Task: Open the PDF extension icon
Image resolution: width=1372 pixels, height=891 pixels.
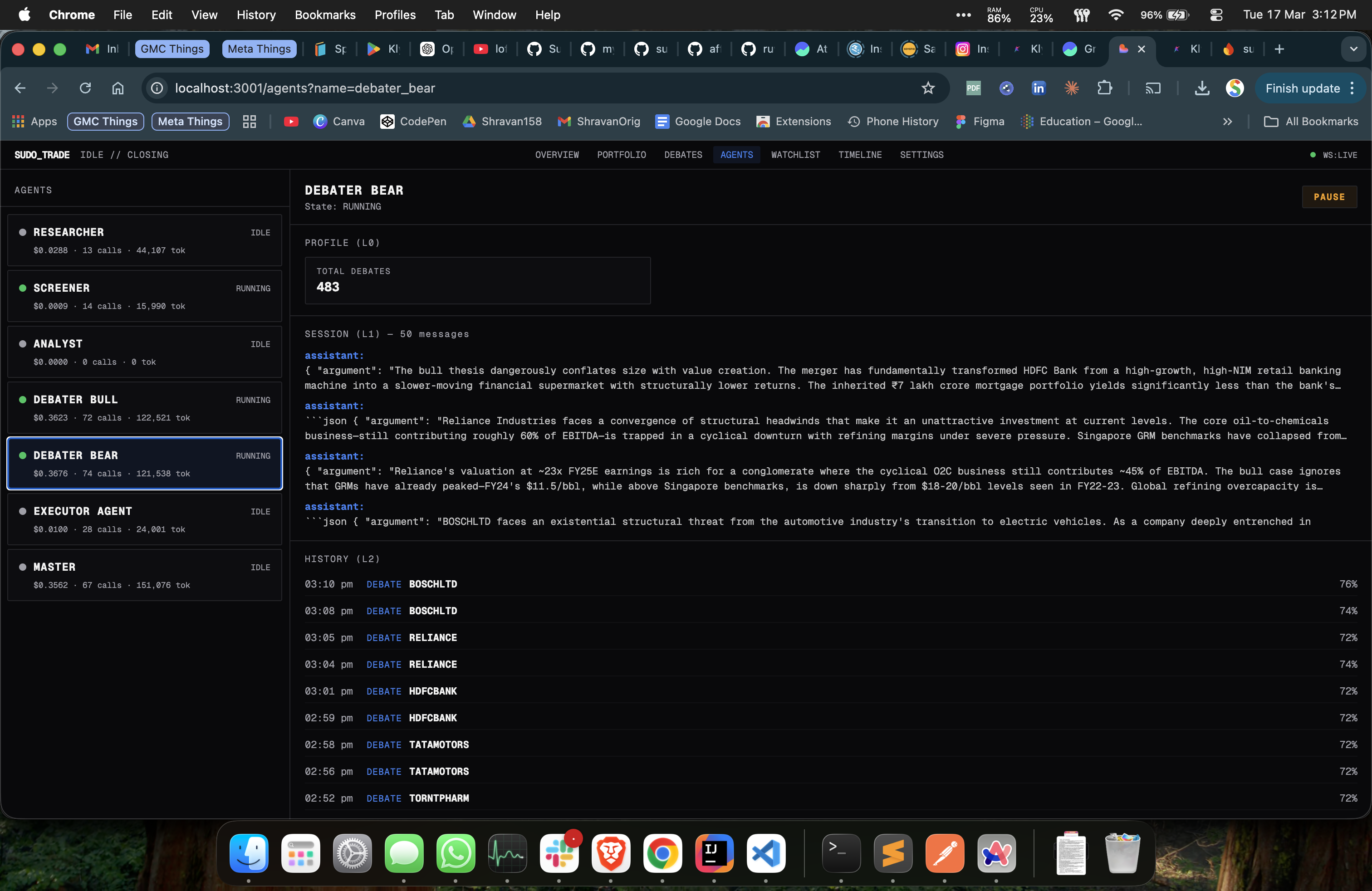Action: pyautogui.click(x=973, y=88)
